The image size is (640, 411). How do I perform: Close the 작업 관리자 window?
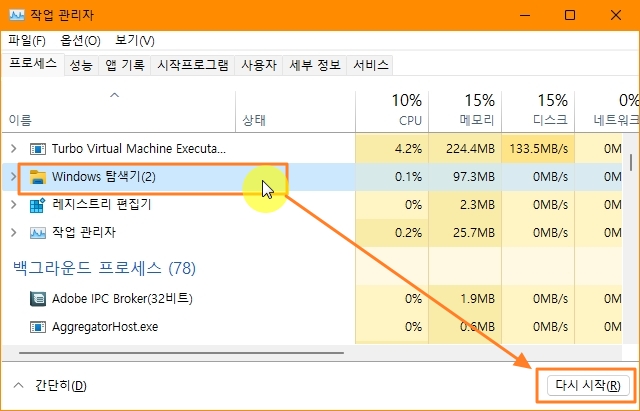click(616, 16)
